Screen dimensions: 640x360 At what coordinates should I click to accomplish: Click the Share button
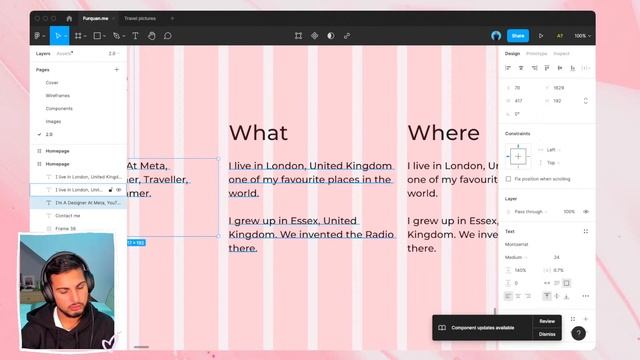click(518, 36)
